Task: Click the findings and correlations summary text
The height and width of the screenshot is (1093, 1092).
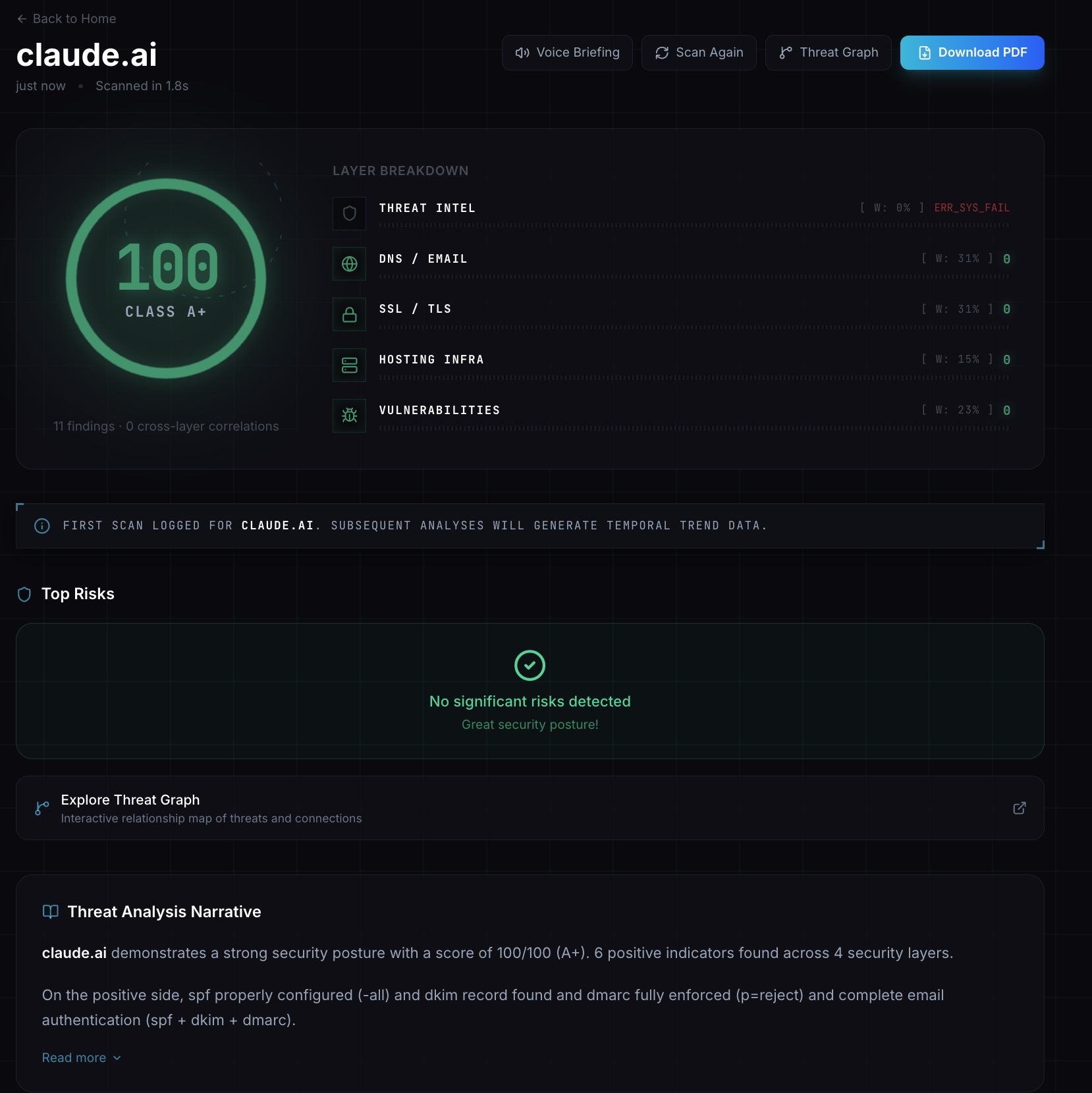Action: click(x=166, y=426)
